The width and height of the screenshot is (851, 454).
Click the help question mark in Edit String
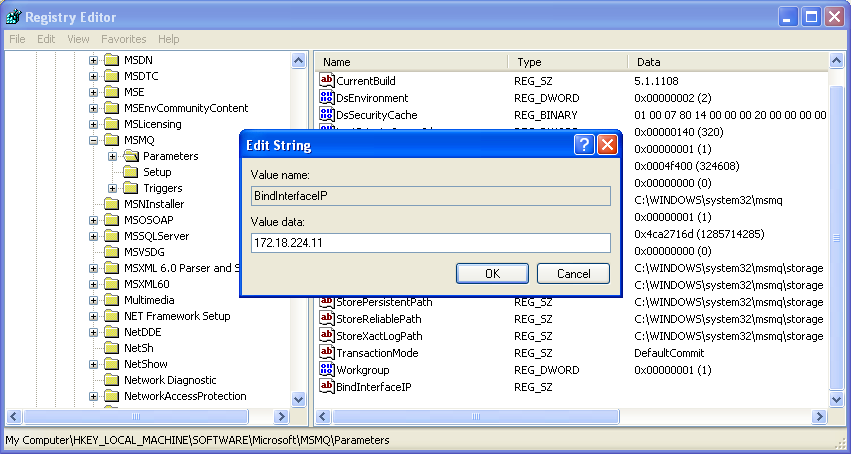(x=584, y=145)
